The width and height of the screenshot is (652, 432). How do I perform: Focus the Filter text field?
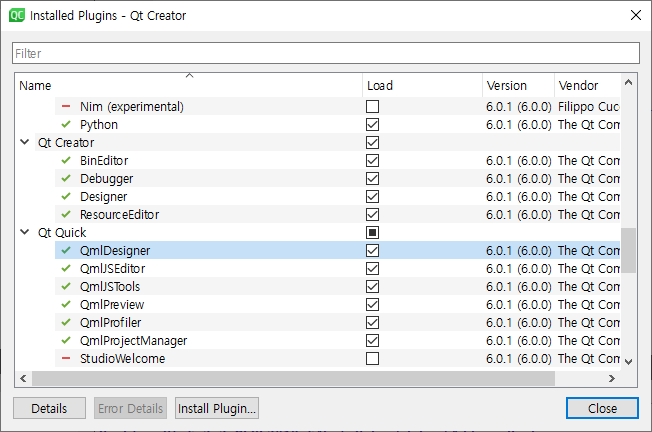326,53
